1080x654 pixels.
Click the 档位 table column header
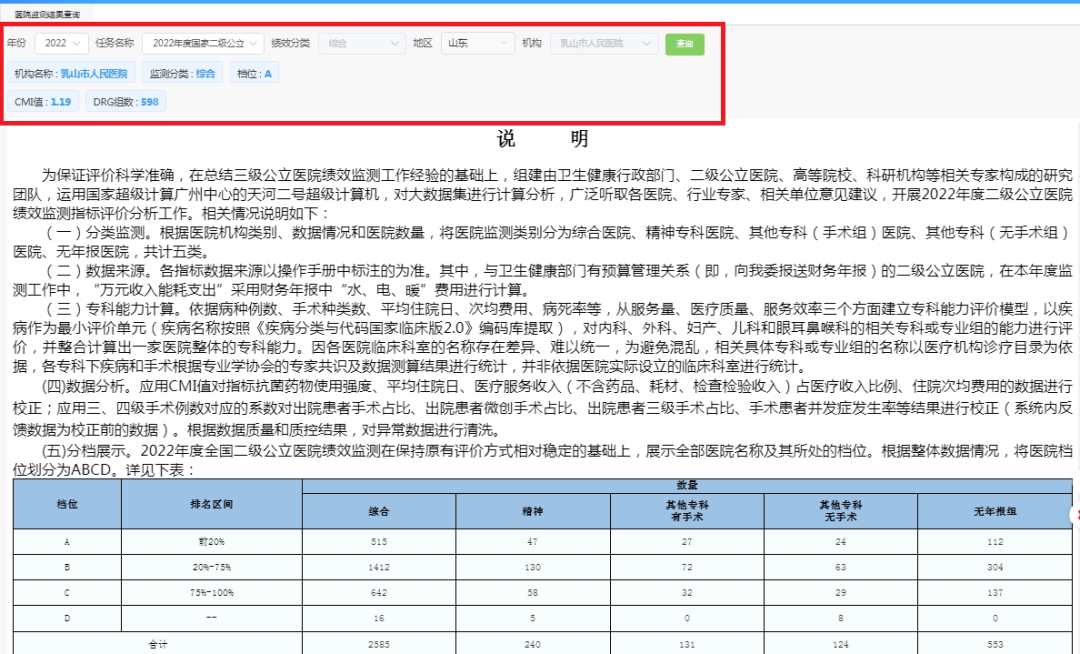(x=67, y=504)
